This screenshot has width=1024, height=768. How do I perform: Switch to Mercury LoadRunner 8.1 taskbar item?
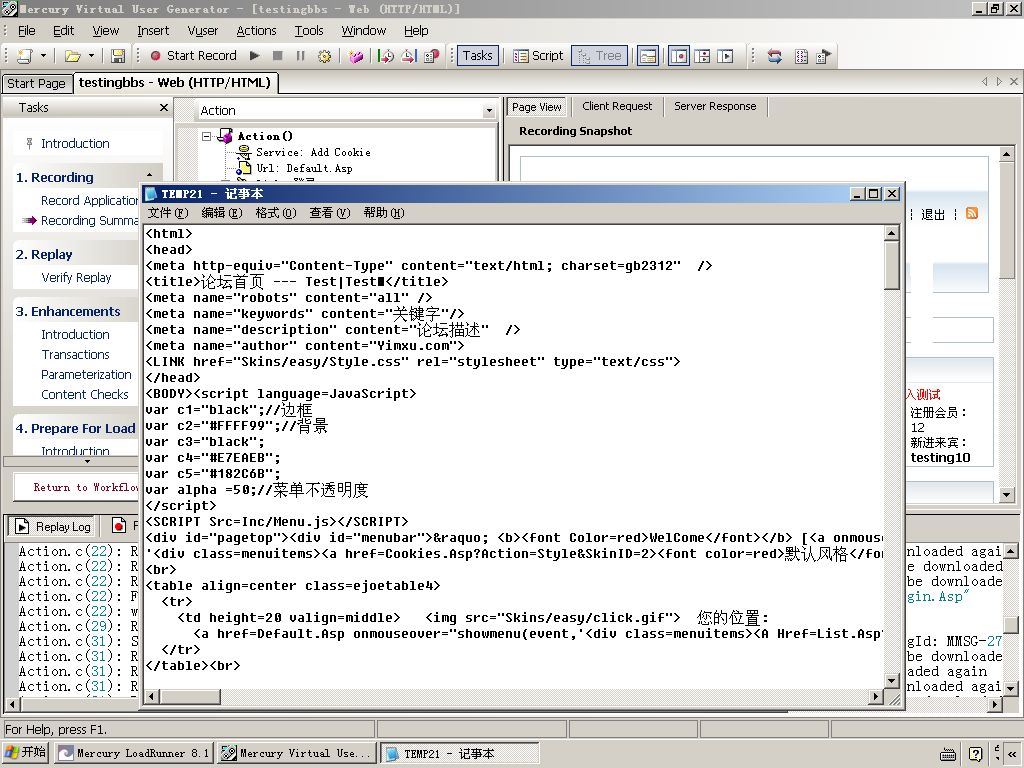(134, 753)
